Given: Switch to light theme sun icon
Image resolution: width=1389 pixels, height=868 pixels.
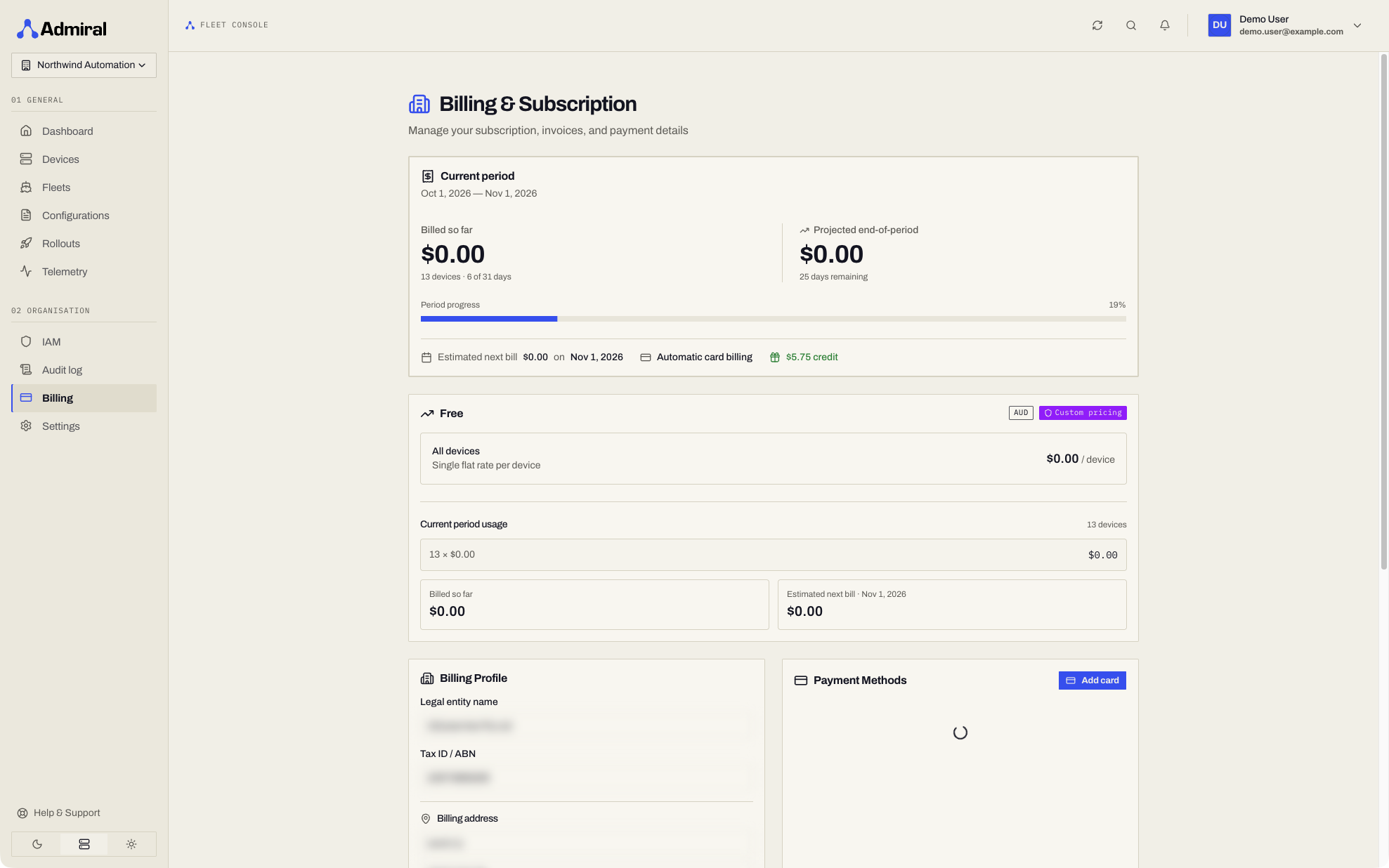Looking at the screenshot, I should [131, 844].
